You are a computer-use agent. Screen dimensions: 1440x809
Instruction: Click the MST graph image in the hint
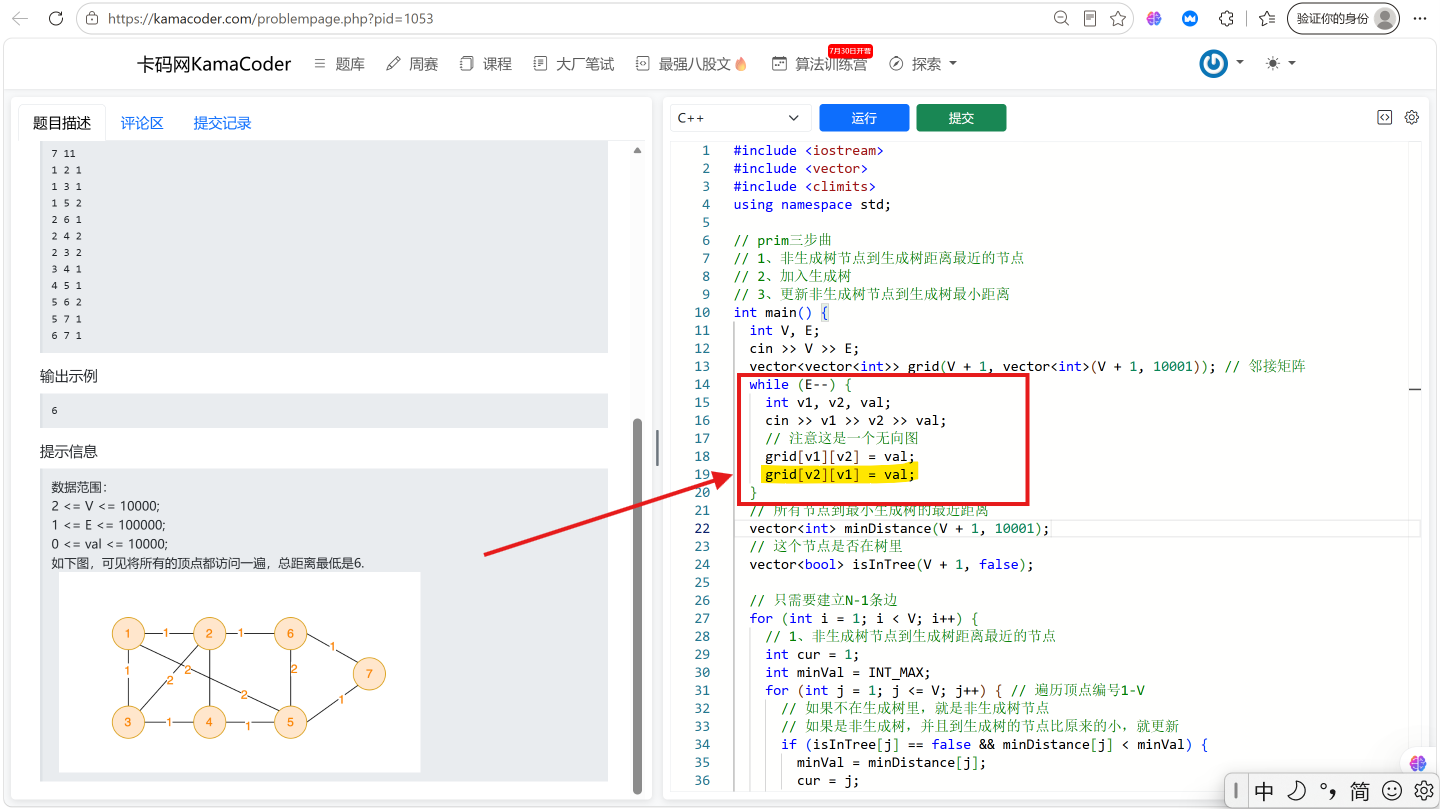240,672
